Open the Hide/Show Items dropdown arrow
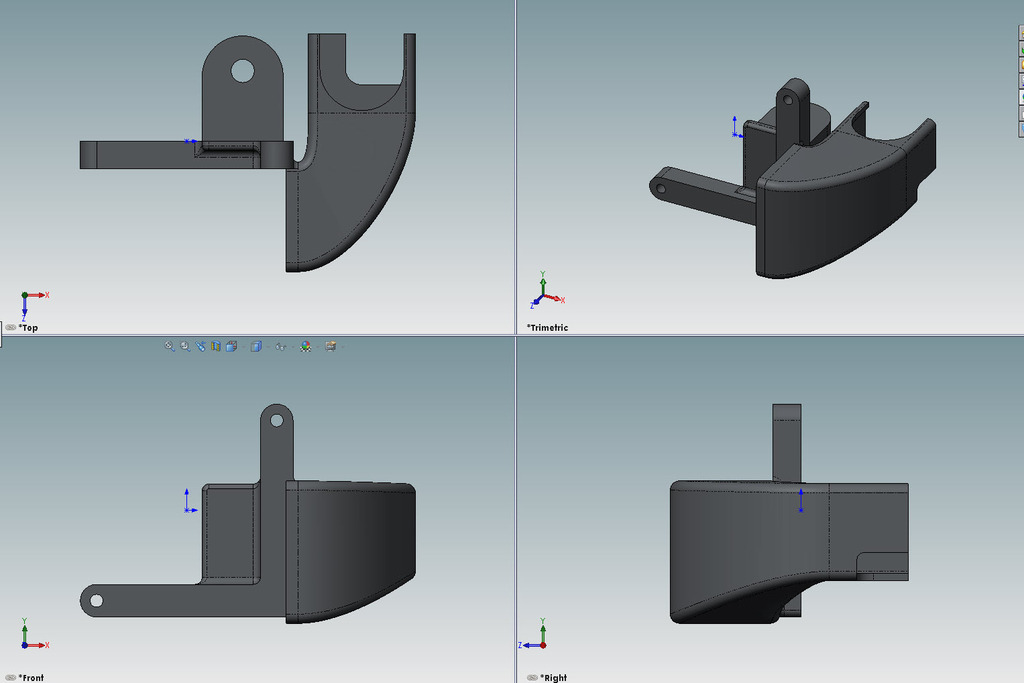The image size is (1024, 683). 293,347
